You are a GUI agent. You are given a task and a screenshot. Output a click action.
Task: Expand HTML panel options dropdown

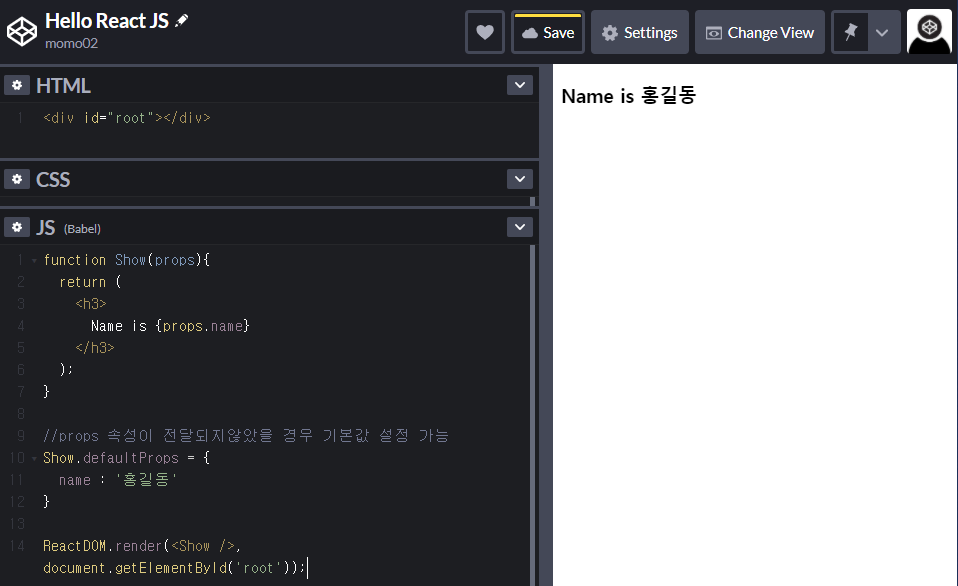pos(520,85)
